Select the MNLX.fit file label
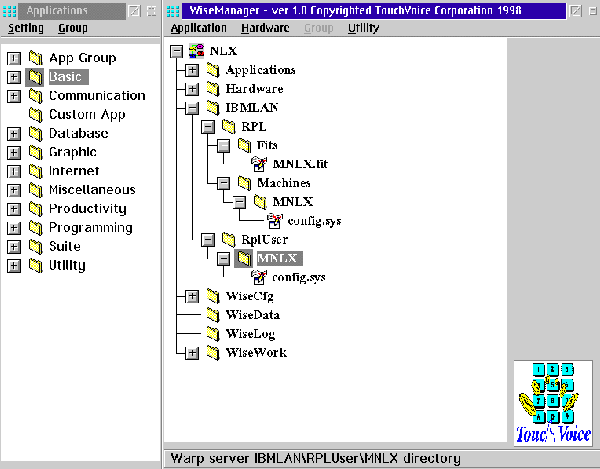 [300, 164]
